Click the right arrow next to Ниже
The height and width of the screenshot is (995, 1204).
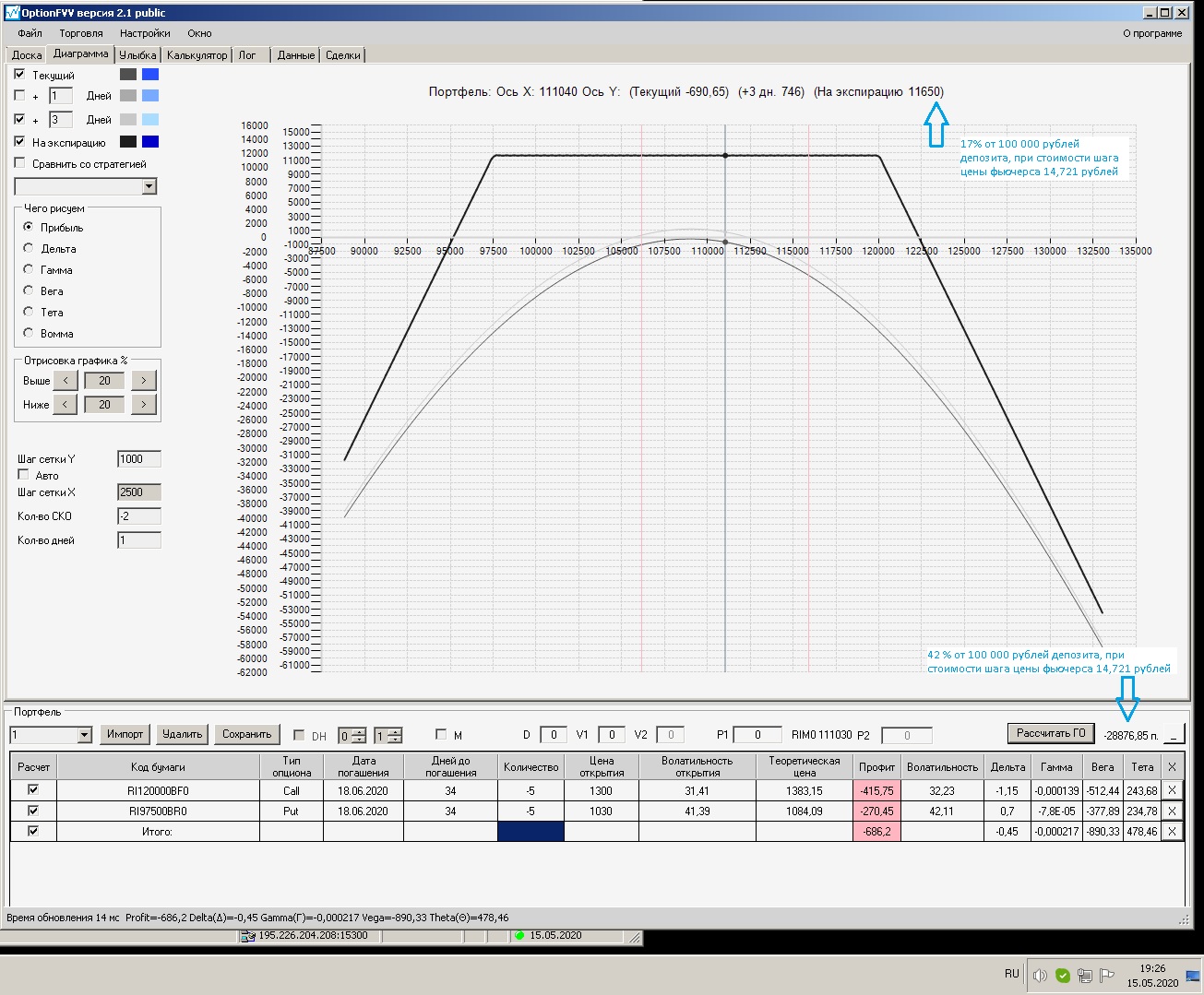(x=143, y=405)
